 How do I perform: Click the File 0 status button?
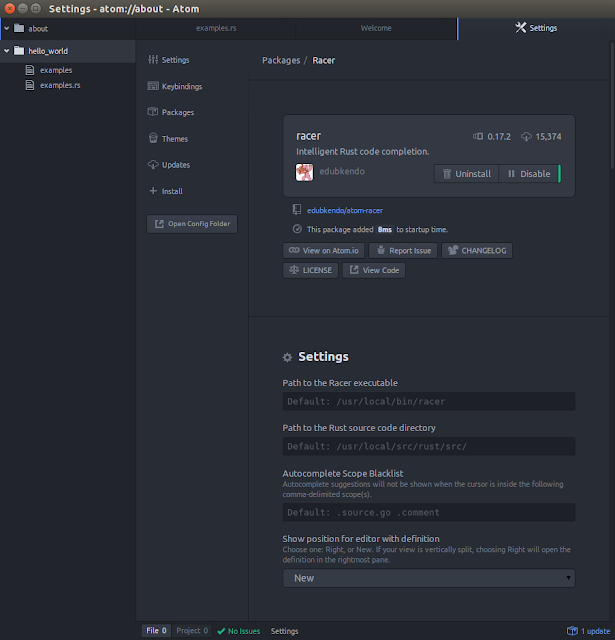(156, 631)
